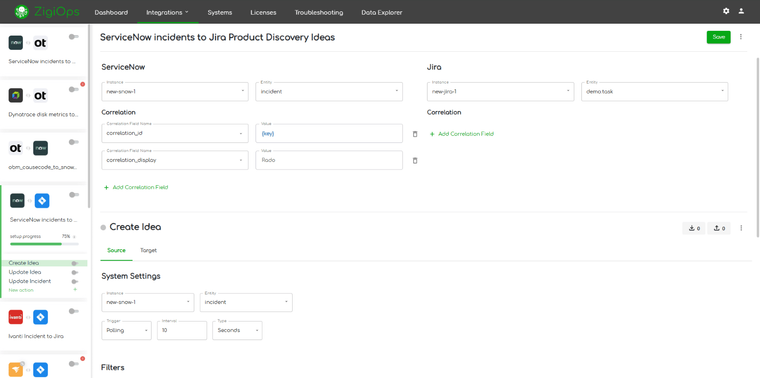Open ServiceNow Entity dropdown at top
Viewport: 760px width, 378px height.
pos(329,92)
